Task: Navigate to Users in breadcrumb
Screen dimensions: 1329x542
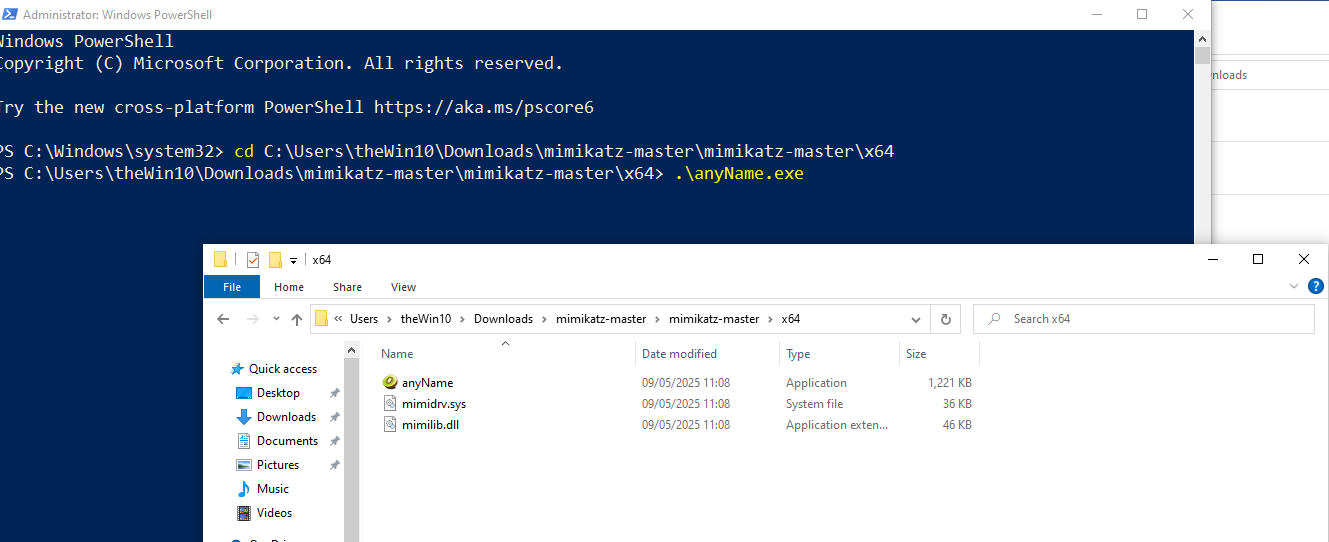Action: pos(364,319)
